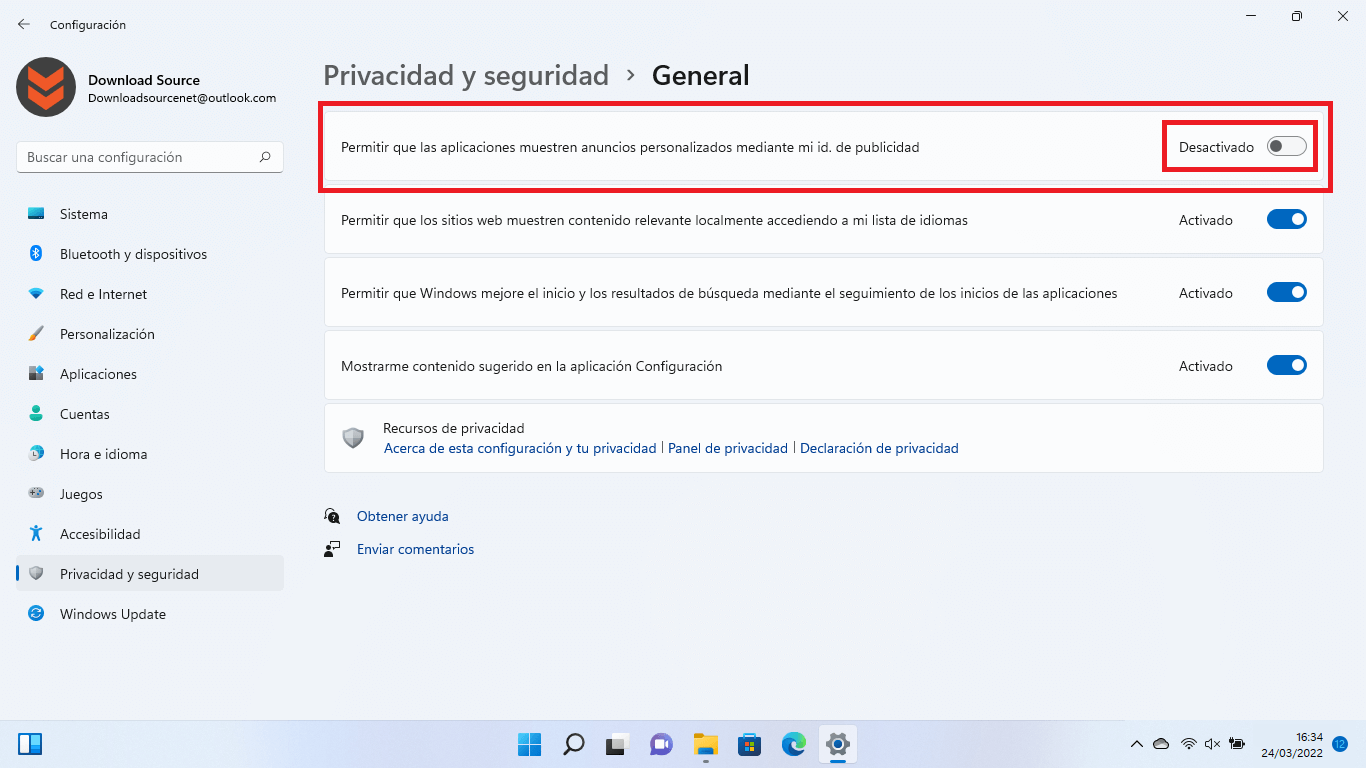This screenshot has width=1366, height=768.
Task: Click the Sistema monitor icon
Action: click(36, 214)
